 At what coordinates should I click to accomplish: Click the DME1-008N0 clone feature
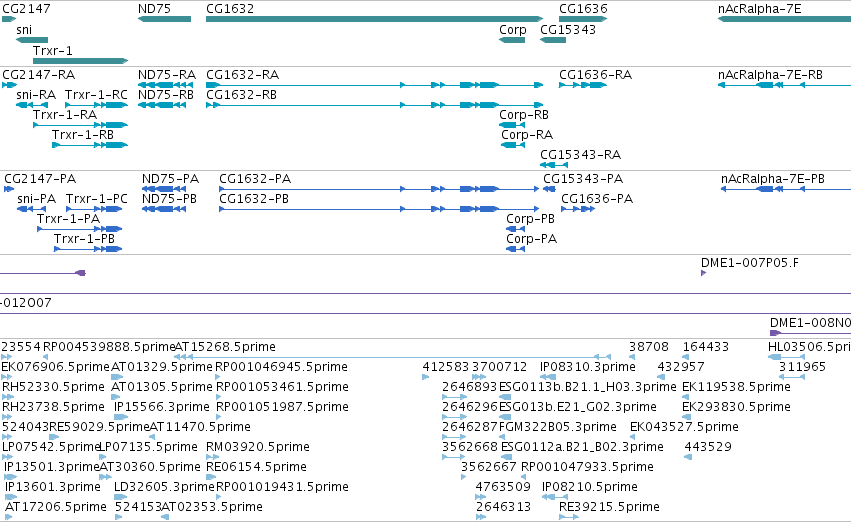(810, 333)
